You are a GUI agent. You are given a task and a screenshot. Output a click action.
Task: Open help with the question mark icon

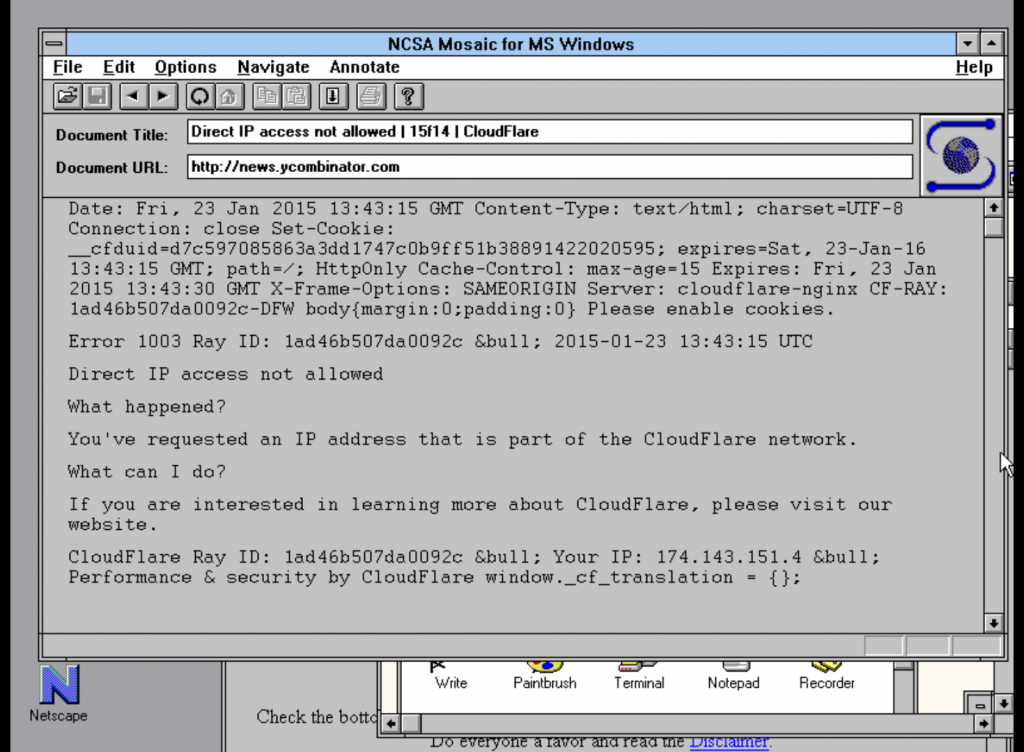[x=407, y=96]
